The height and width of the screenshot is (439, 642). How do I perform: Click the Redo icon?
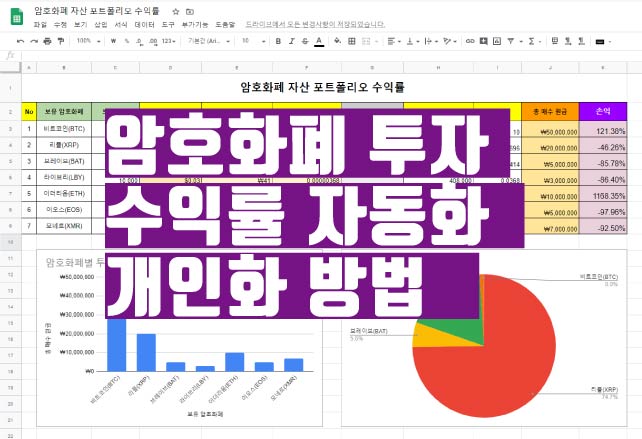[34, 41]
